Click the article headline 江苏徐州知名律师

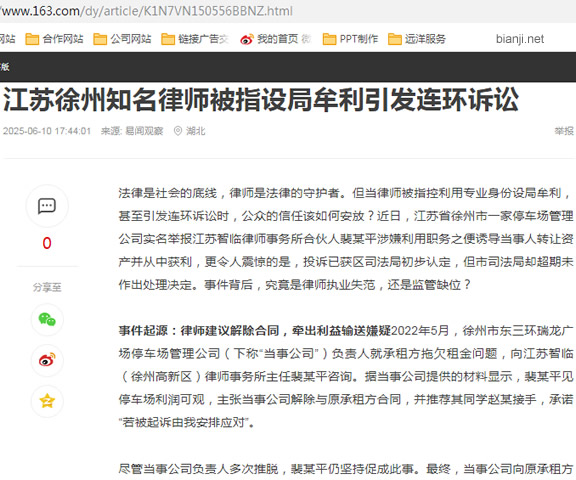[x=261, y=100]
